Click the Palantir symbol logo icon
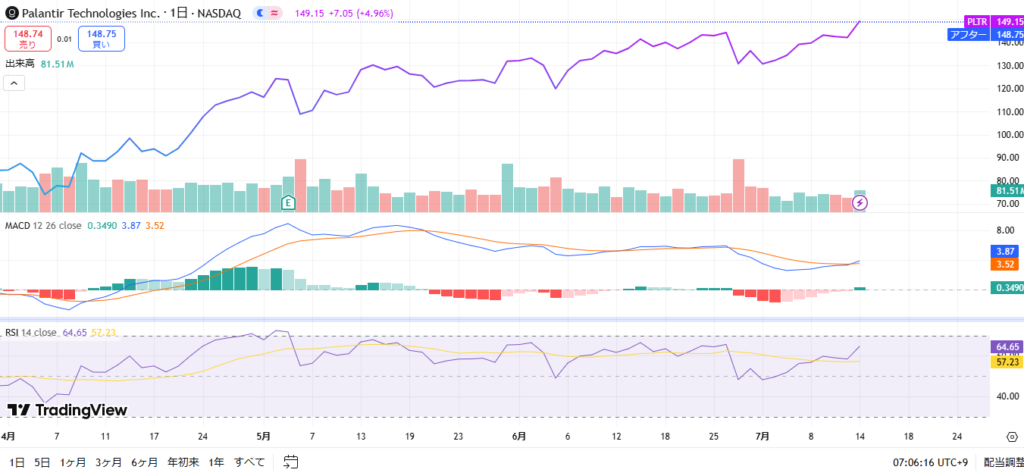The height and width of the screenshot is (476, 1024). 10,12
